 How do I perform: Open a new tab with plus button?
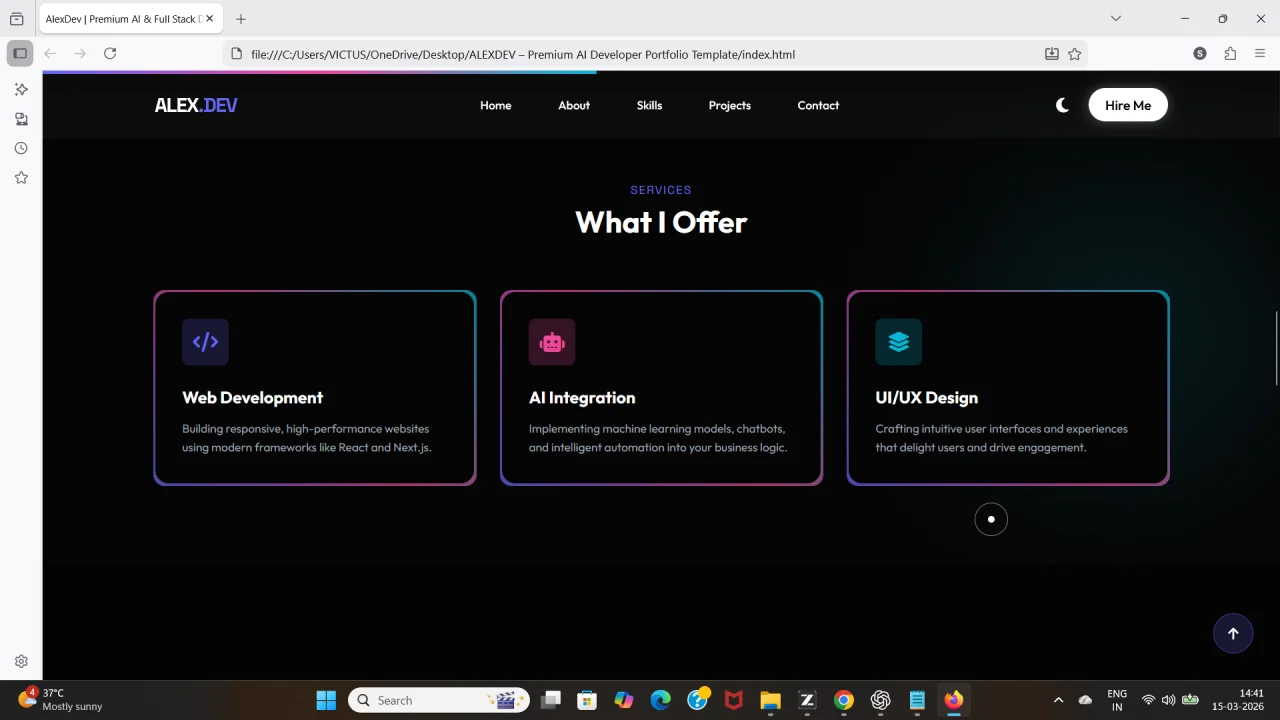241,19
